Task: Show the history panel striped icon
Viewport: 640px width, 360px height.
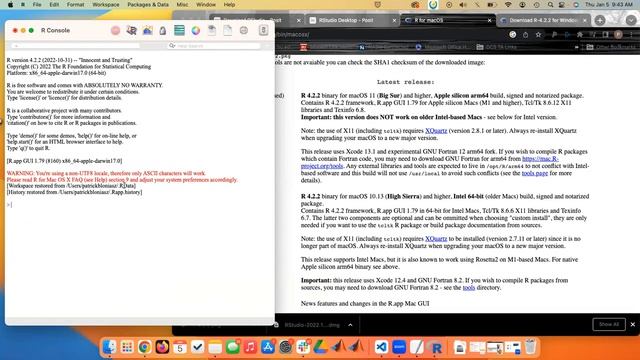Action: click(179, 30)
